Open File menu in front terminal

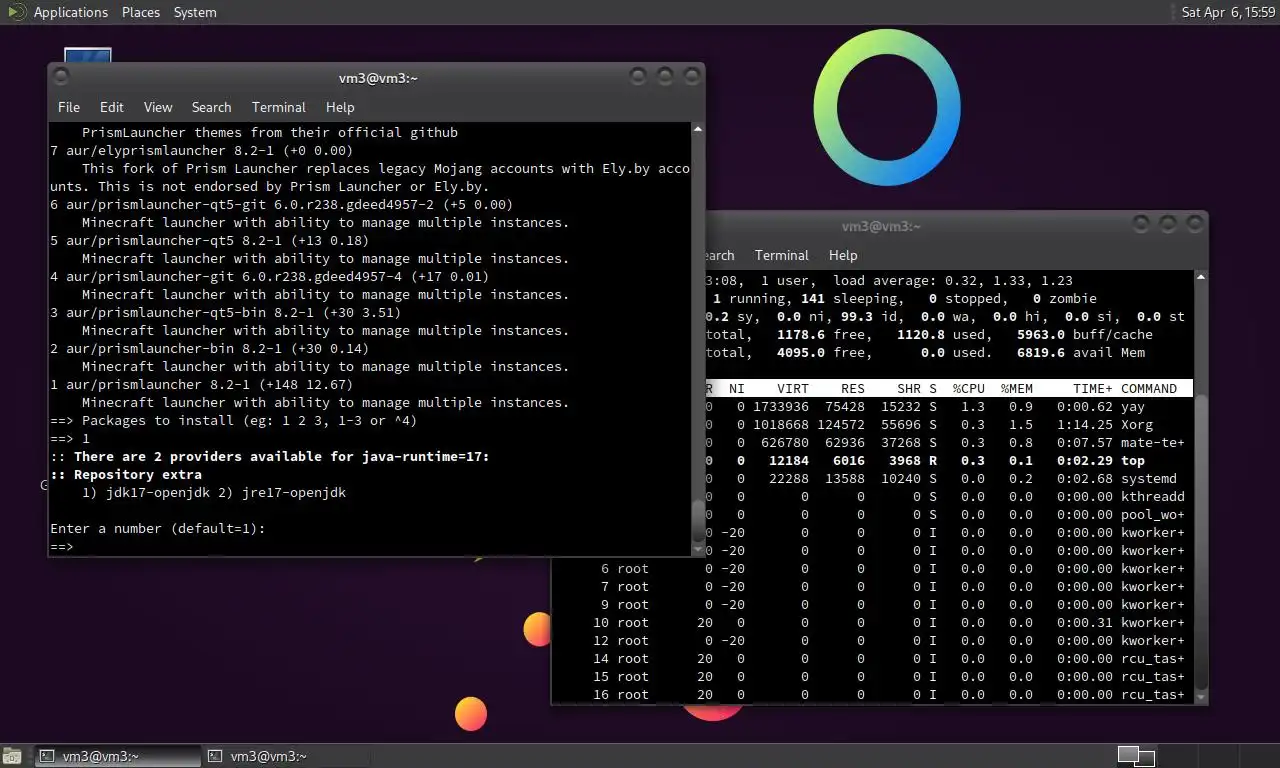coord(69,107)
